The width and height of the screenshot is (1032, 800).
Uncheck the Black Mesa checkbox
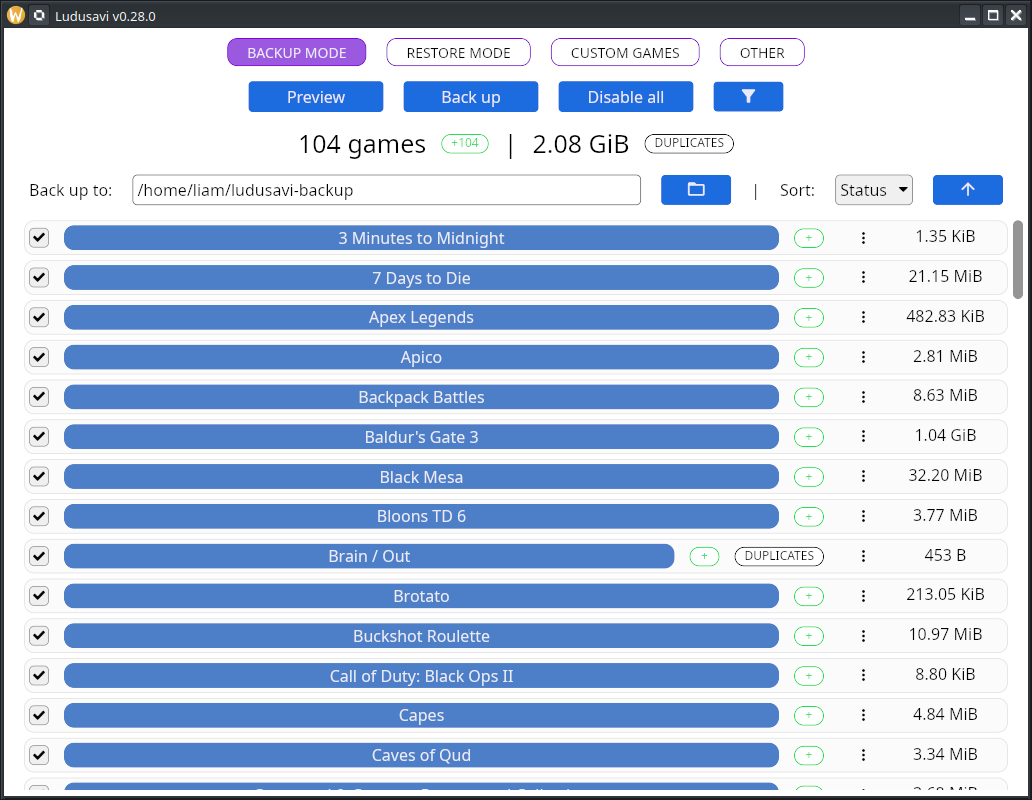(39, 476)
